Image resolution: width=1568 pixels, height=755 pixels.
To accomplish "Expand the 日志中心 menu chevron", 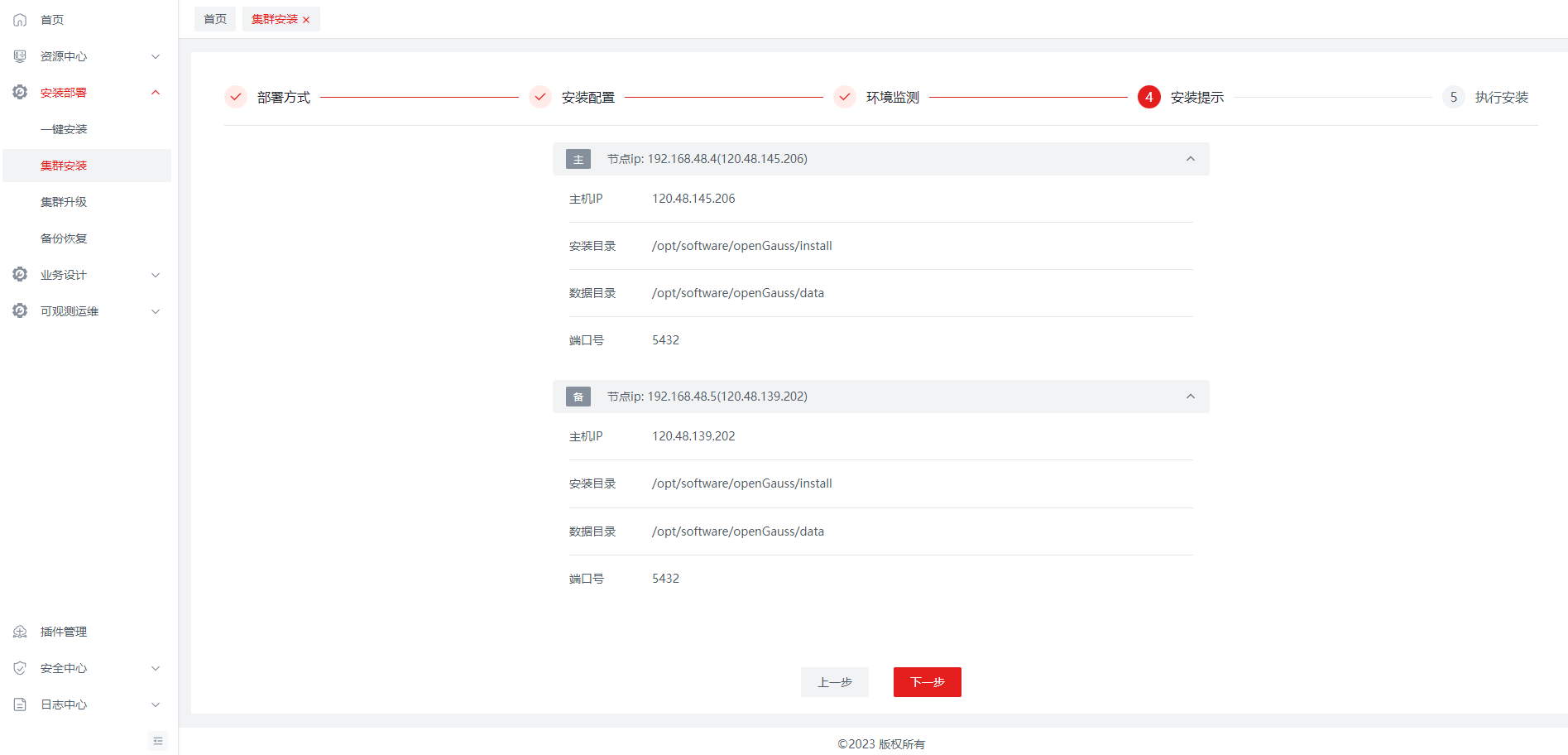I will click(x=156, y=705).
